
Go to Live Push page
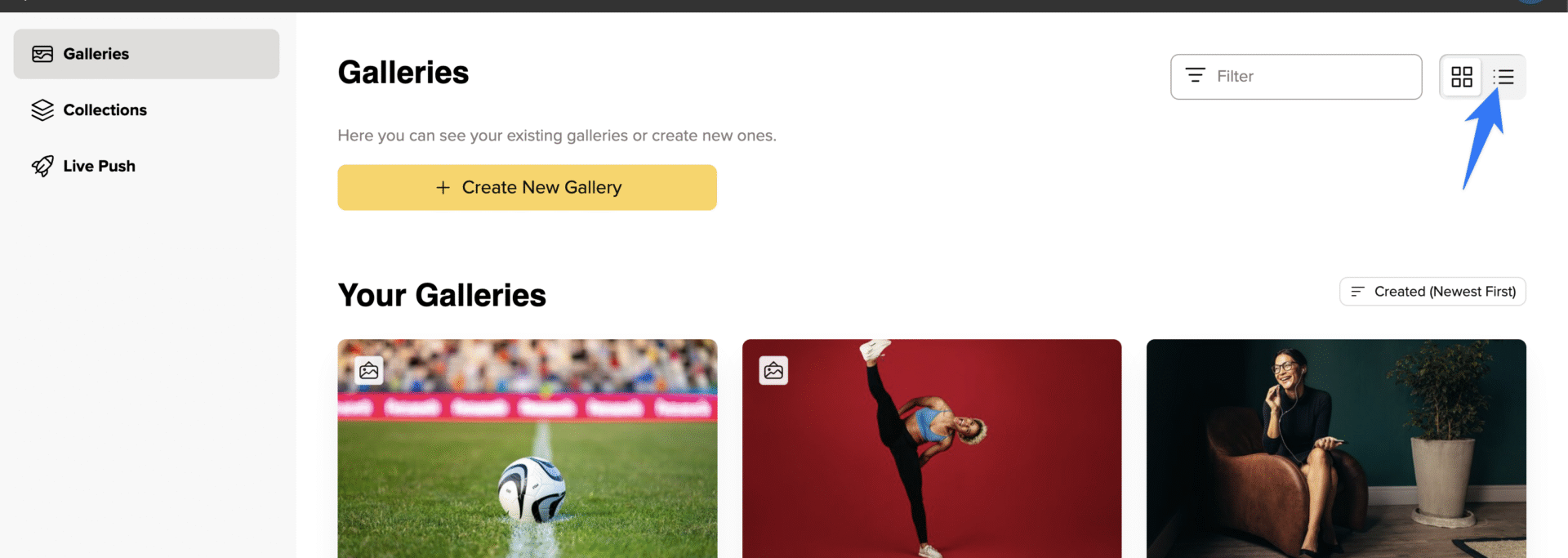pos(146,166)
